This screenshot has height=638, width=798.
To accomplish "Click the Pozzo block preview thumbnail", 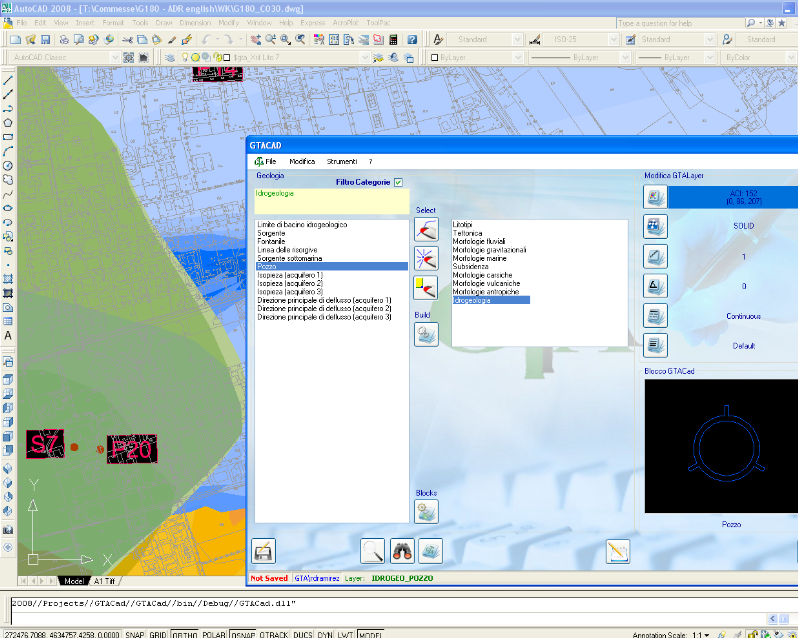I will (x=721, y=446).
